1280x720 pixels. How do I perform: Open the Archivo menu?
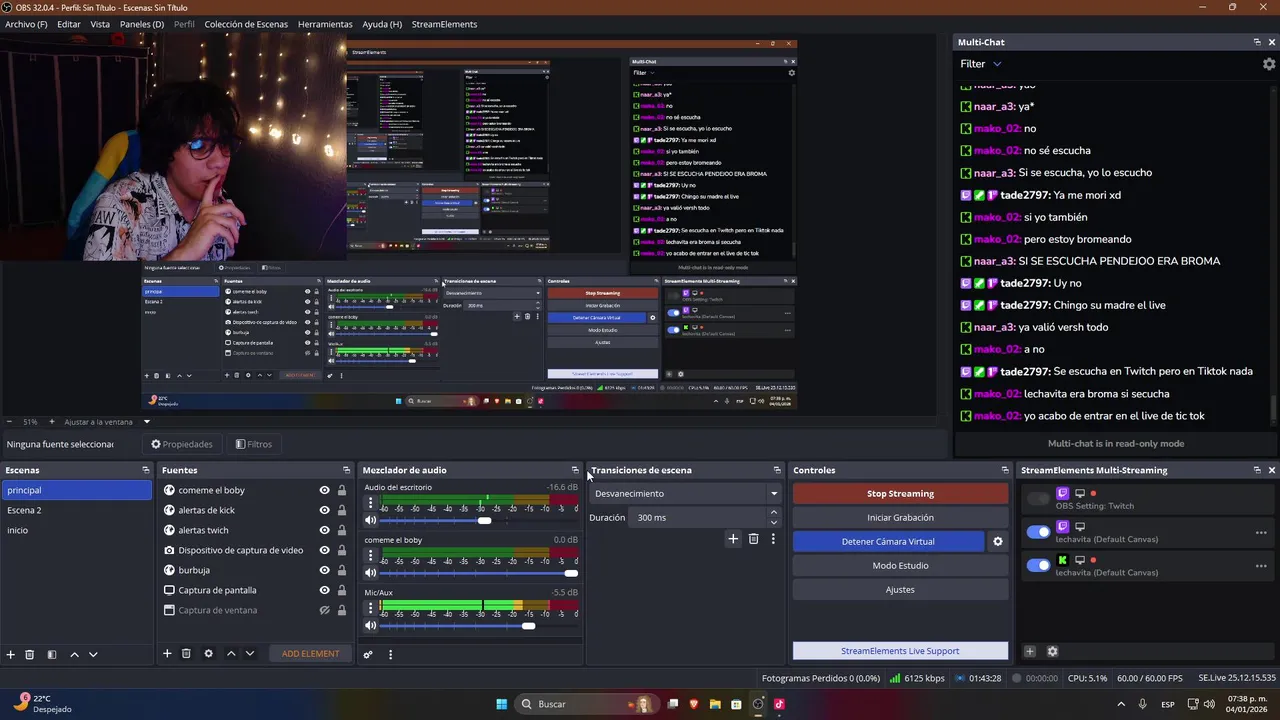(26, 24)
